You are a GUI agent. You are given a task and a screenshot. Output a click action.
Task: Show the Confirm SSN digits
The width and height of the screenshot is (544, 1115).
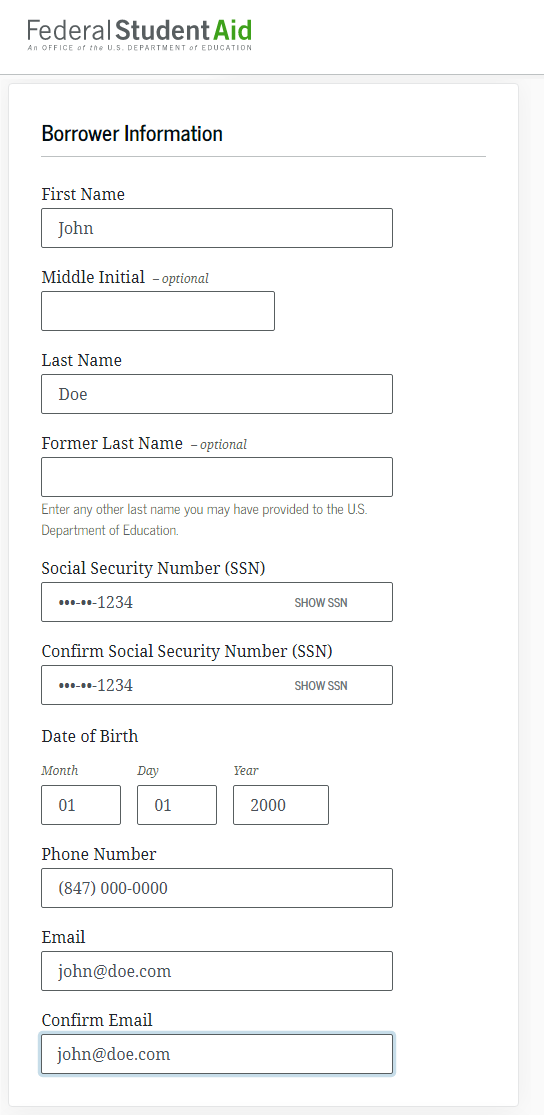tap(321, 685)
